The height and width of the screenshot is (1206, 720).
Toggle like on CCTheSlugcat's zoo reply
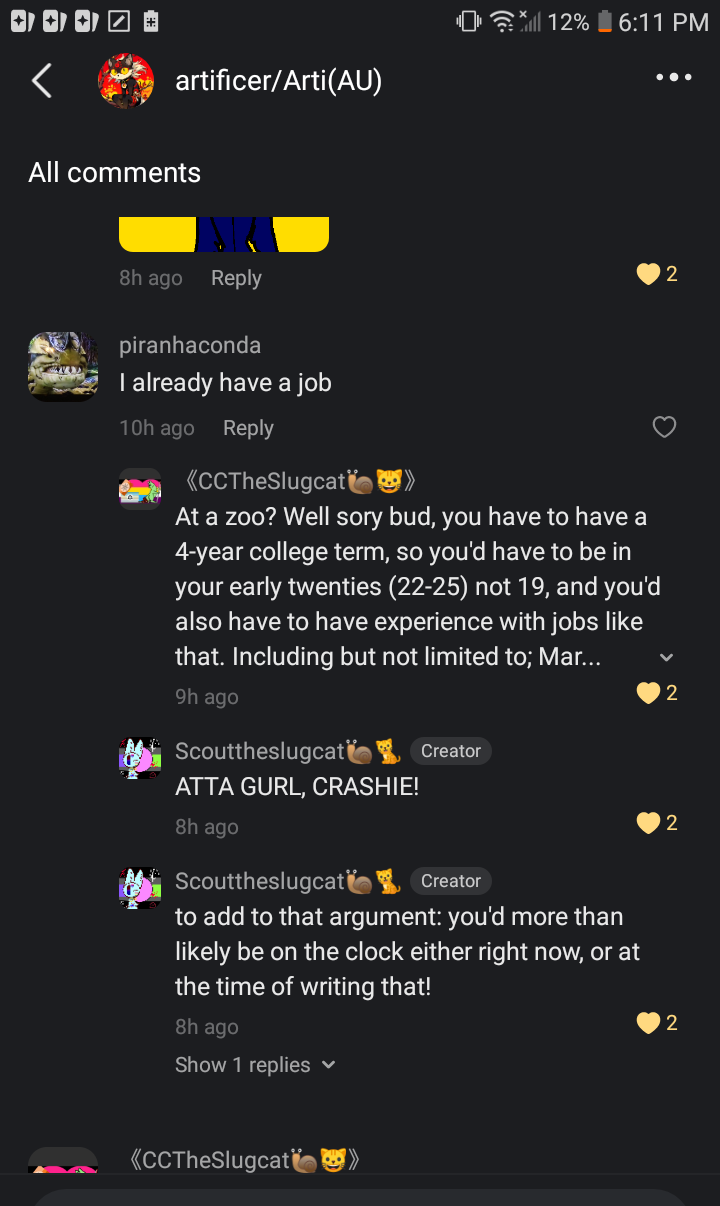[649, 693]
